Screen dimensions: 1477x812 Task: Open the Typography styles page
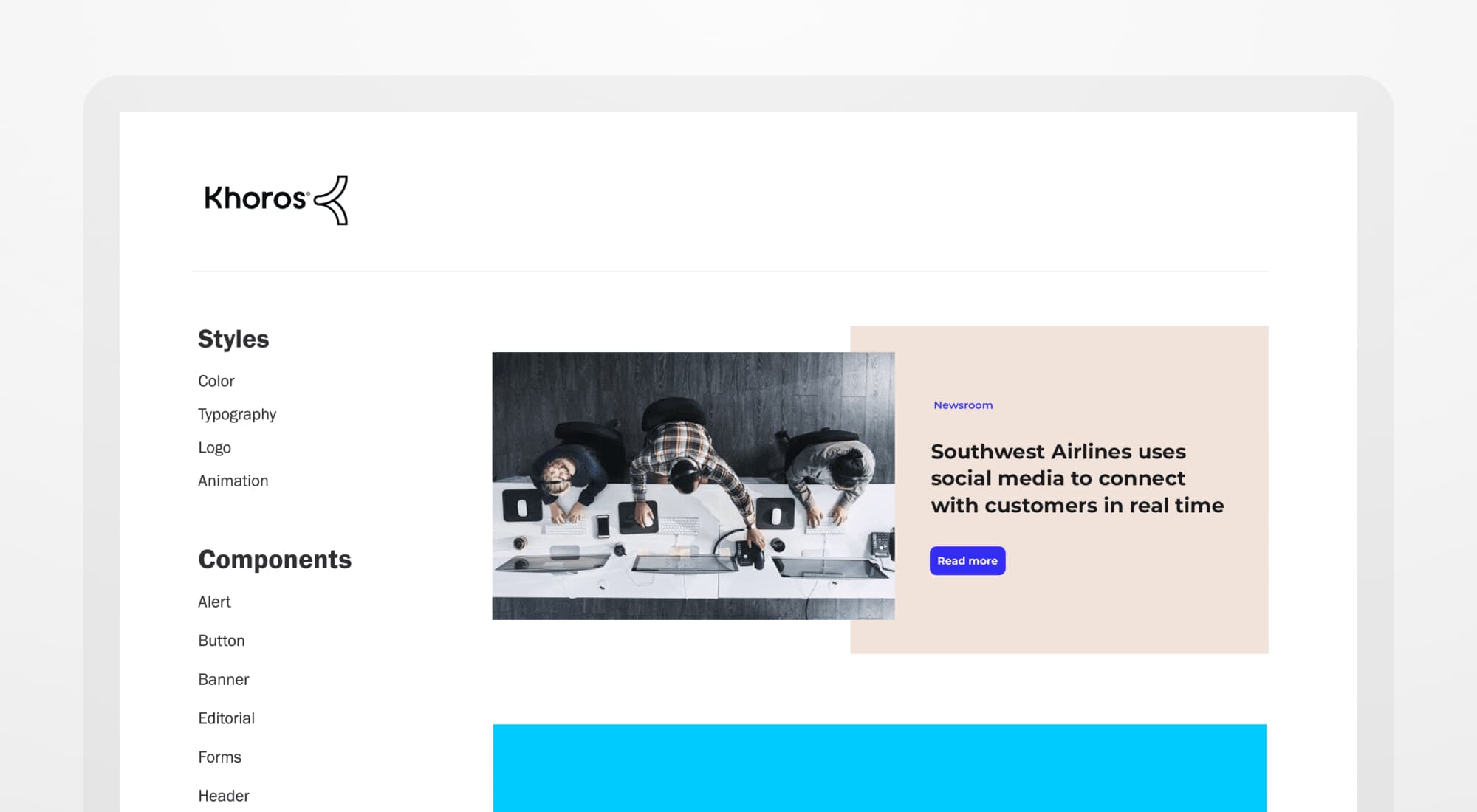237,414
